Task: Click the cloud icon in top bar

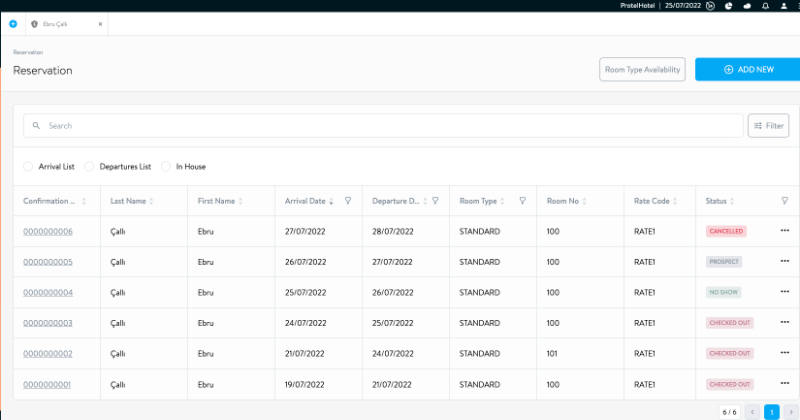Action: click(747, 6)
